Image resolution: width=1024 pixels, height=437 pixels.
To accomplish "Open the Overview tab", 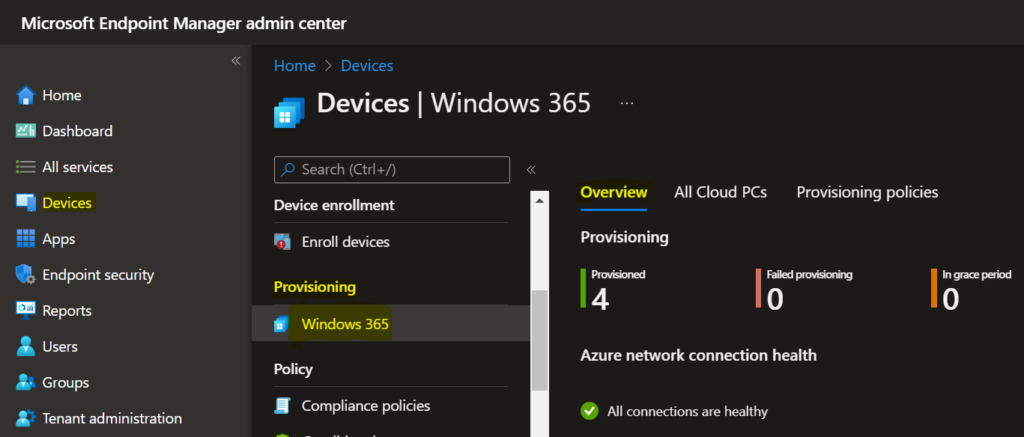I will [x=614, y=192].
